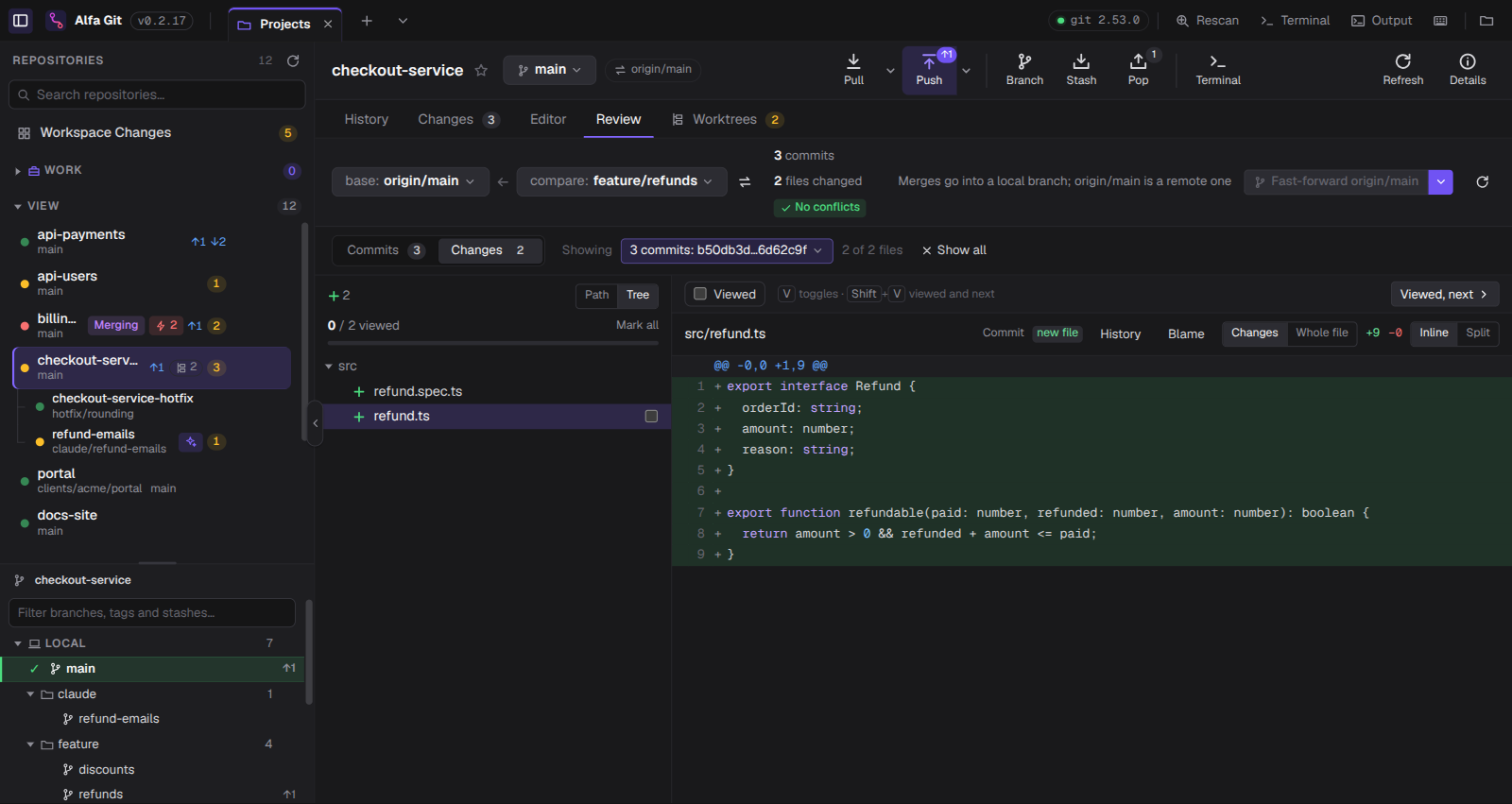Click Show all filter reset

pos(954,250)
